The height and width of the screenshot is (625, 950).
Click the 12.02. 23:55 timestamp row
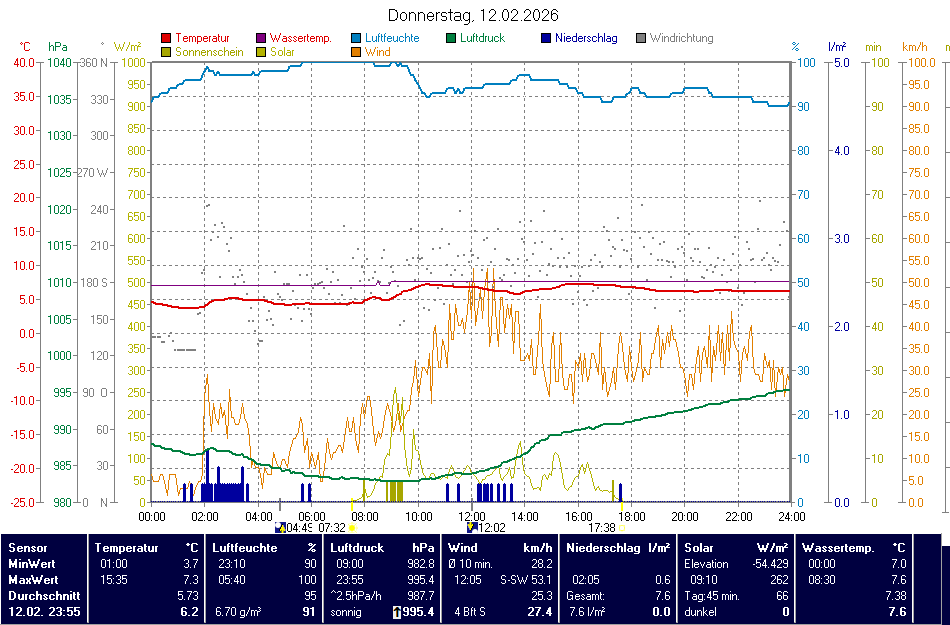44,611
